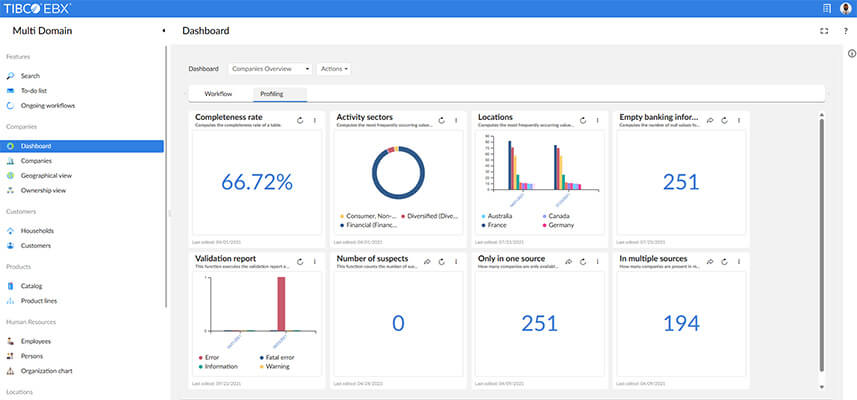Toggle the Warning legend entry in Validation report
857x400 pixels.
coord(275,367)
